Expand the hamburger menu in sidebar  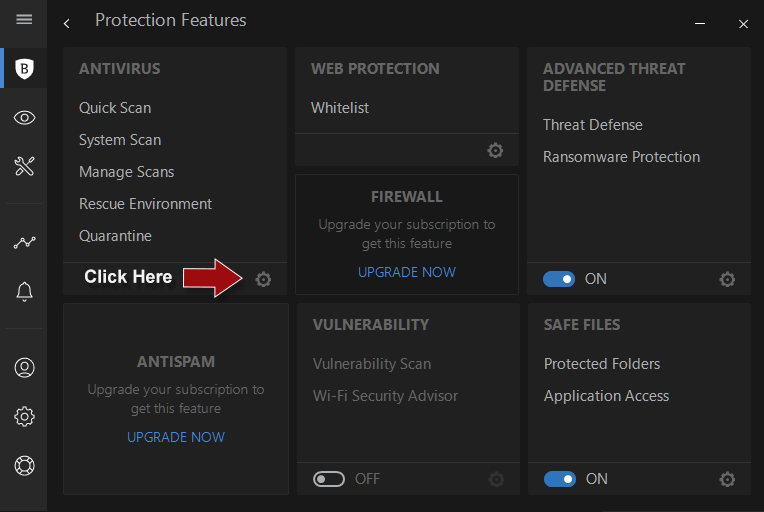[x=25, y=20]
